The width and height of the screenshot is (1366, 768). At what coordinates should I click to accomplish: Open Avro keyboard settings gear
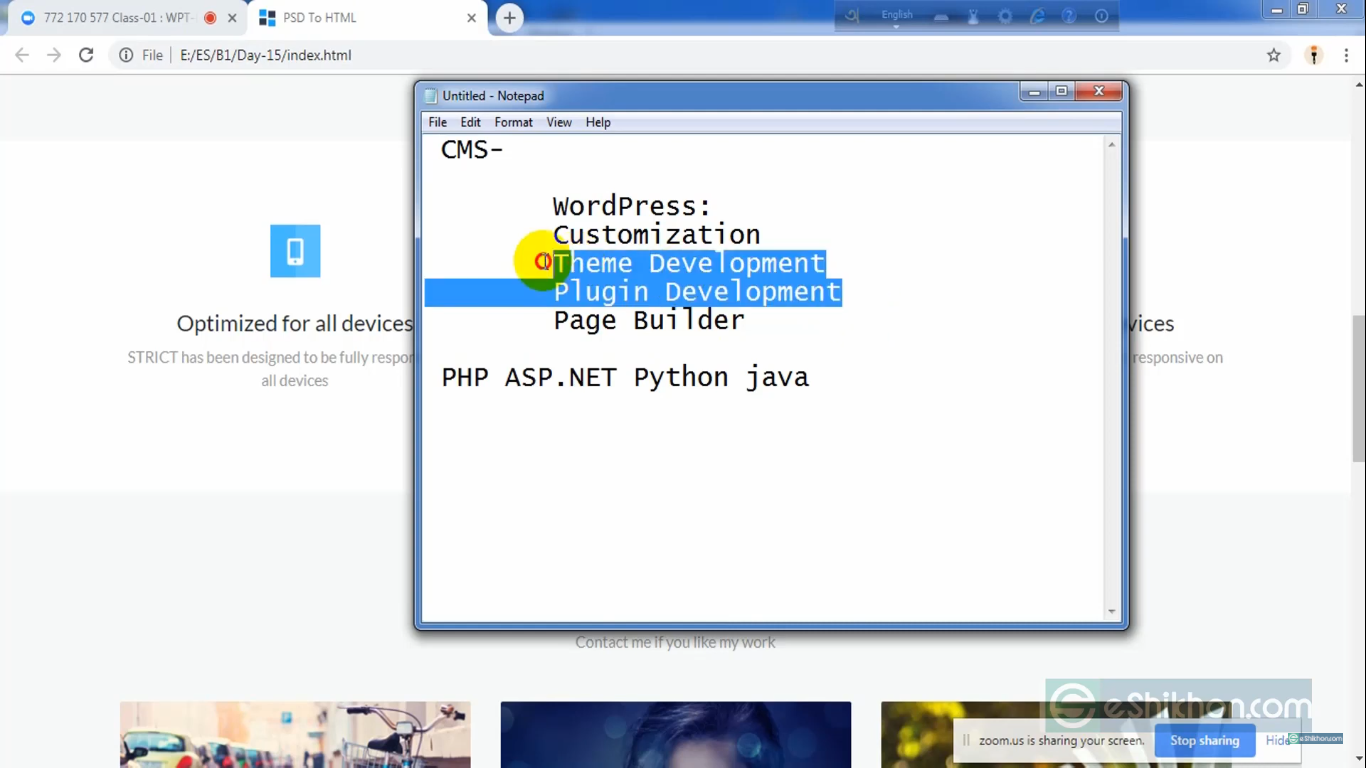(x=1005, y=16)
